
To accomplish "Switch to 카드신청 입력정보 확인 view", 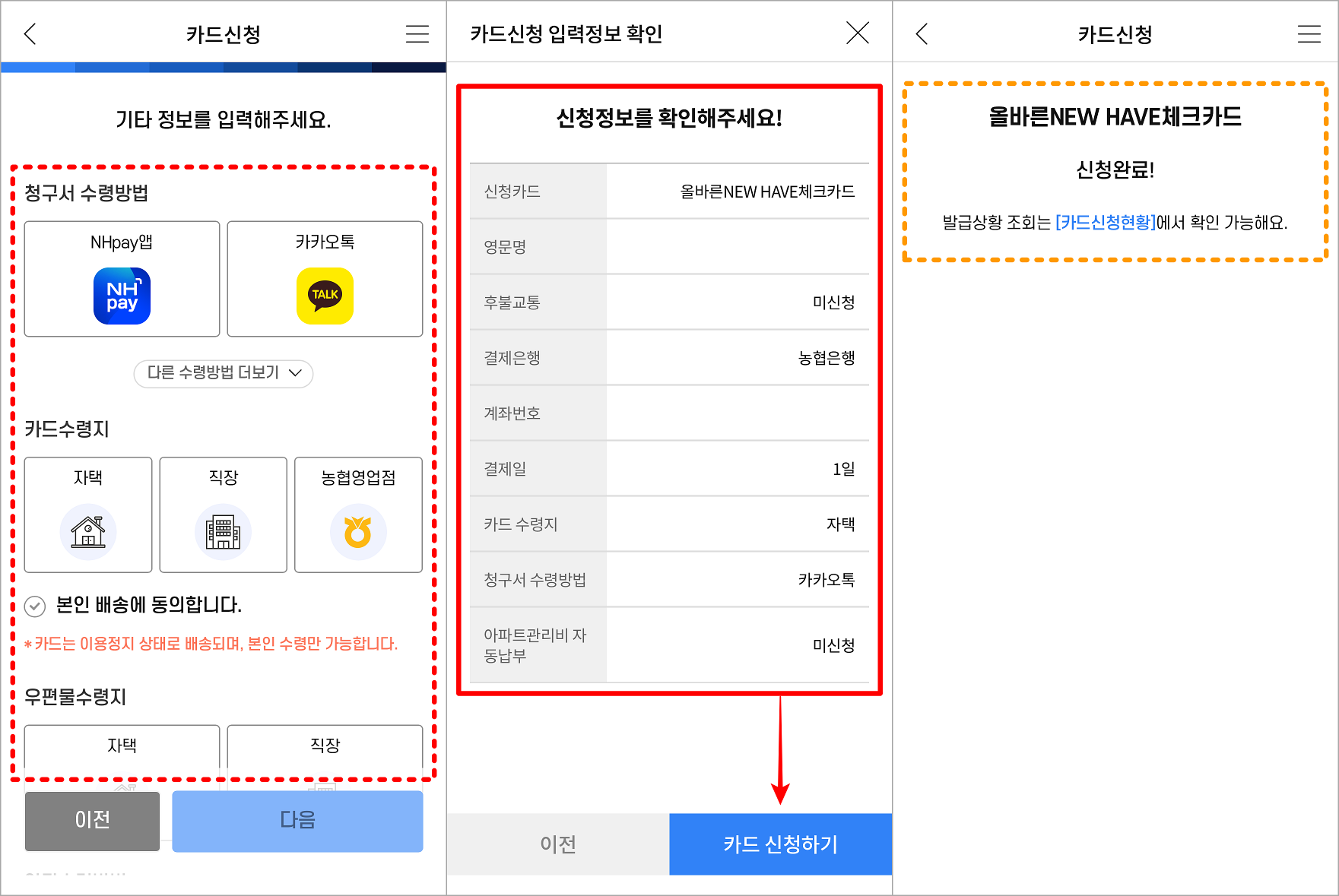I will [x=566, y=31].
